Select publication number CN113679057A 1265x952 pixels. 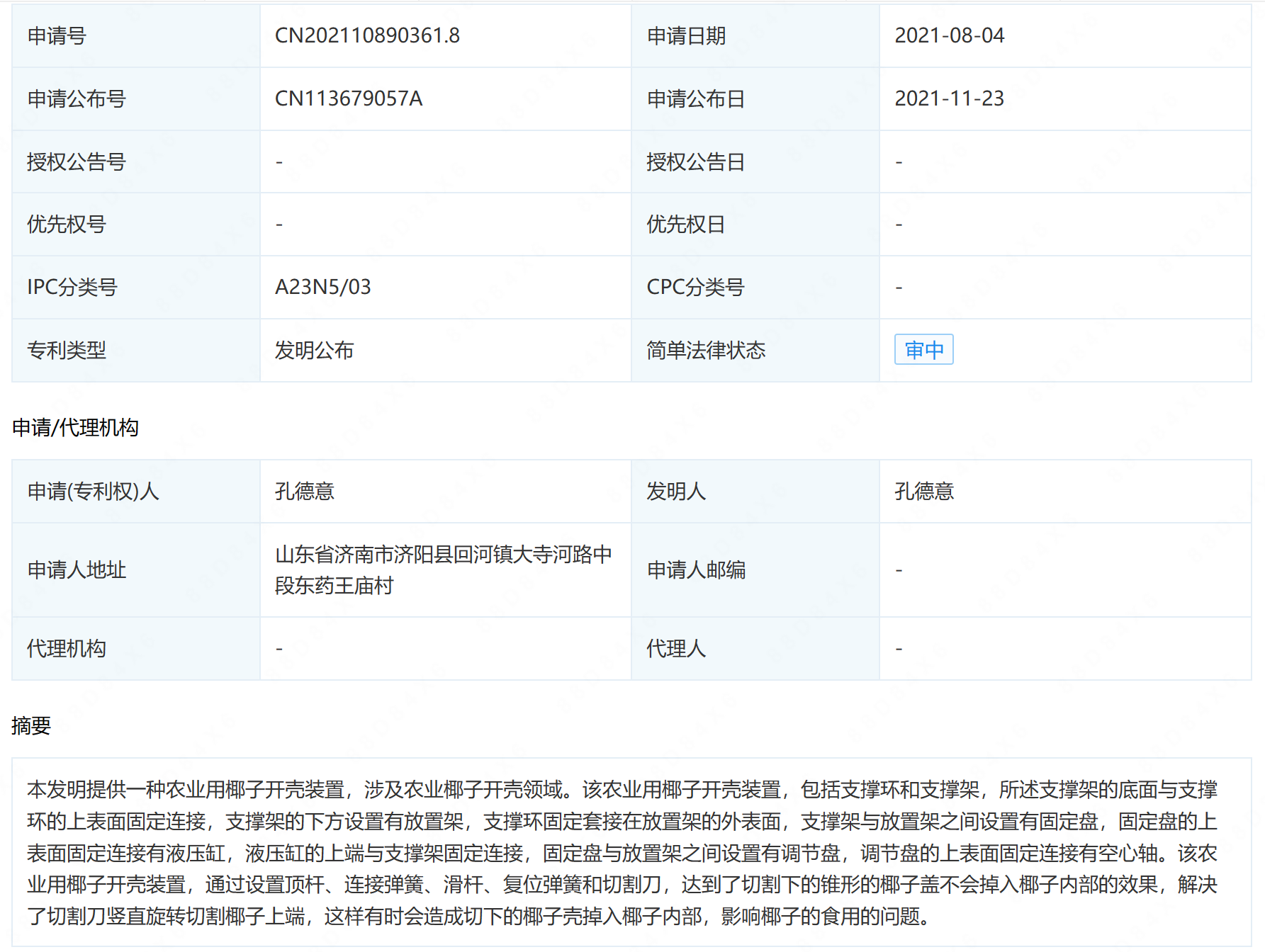(349, 98)
